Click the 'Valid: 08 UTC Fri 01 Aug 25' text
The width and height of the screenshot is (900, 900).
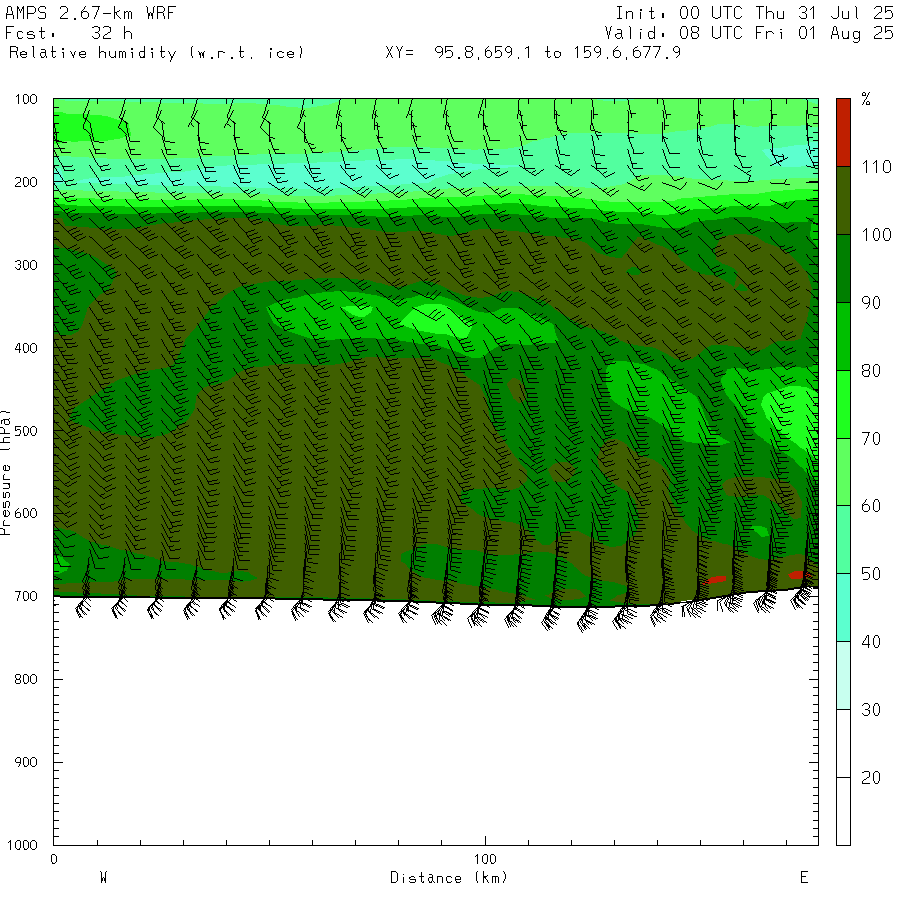749,33
